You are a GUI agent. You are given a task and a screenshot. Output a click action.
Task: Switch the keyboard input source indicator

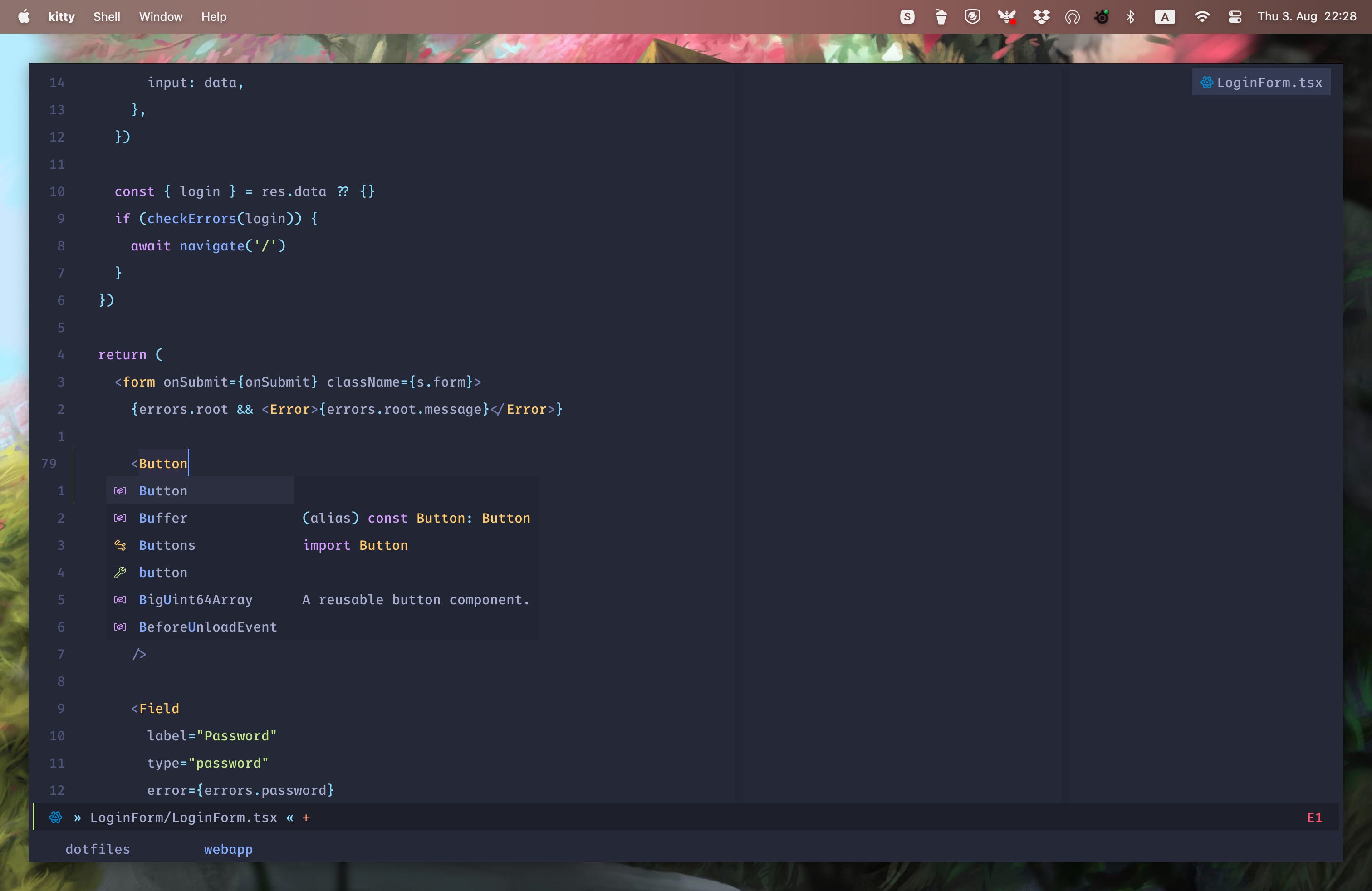click(1165, 17)
